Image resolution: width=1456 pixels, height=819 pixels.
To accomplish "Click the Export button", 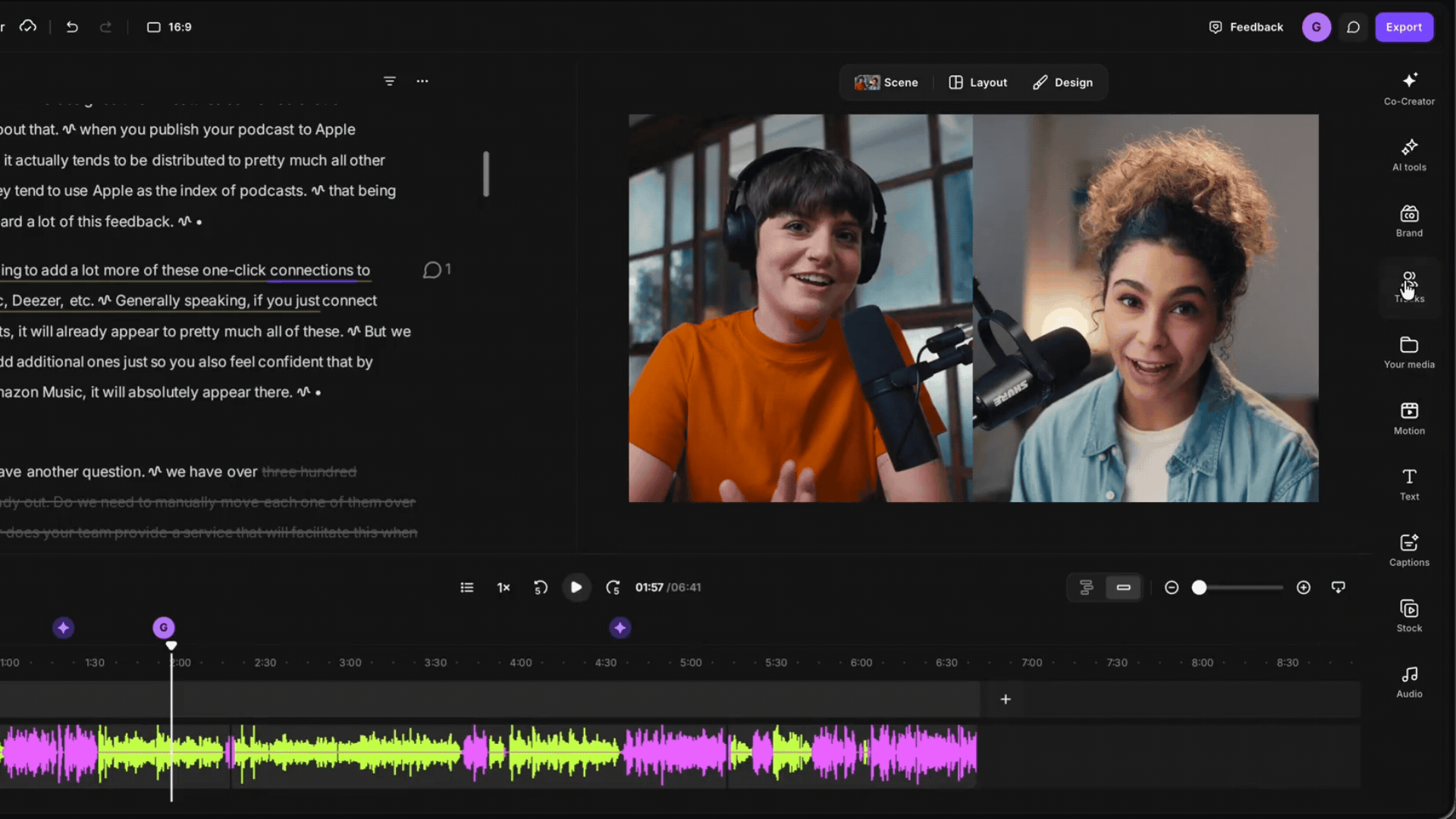I will [x=1404, y=27].
